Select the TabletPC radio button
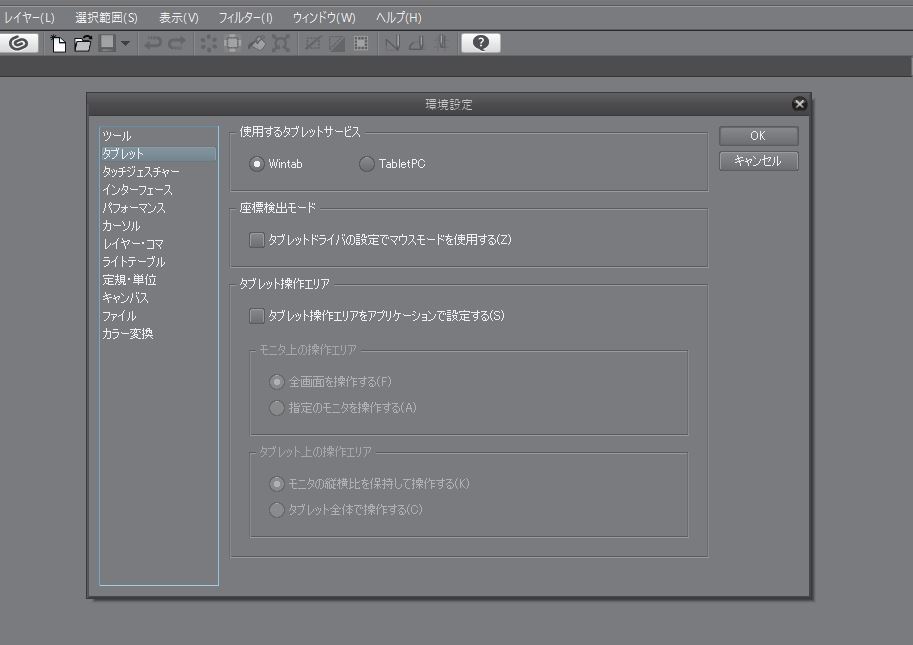This screenshot has width=913, height=645. click(x=367, y=164)
